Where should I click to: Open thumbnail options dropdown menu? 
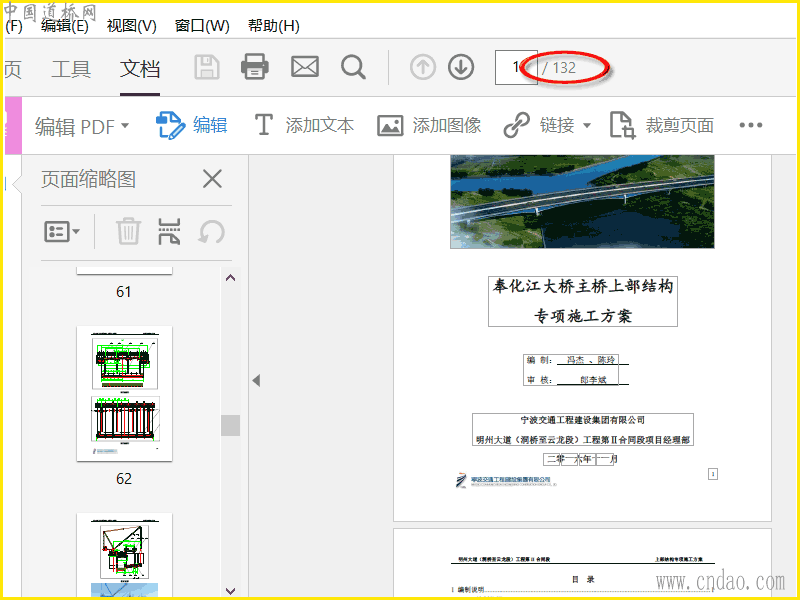point(62,232)
